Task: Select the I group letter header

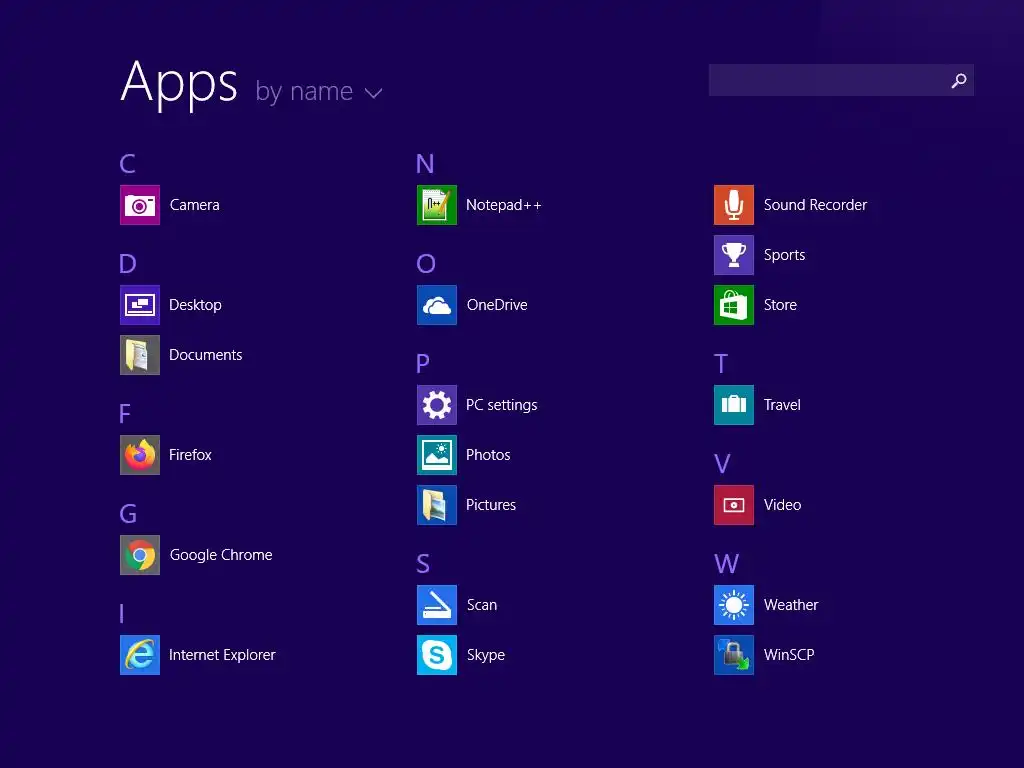Action: [122, 614]
